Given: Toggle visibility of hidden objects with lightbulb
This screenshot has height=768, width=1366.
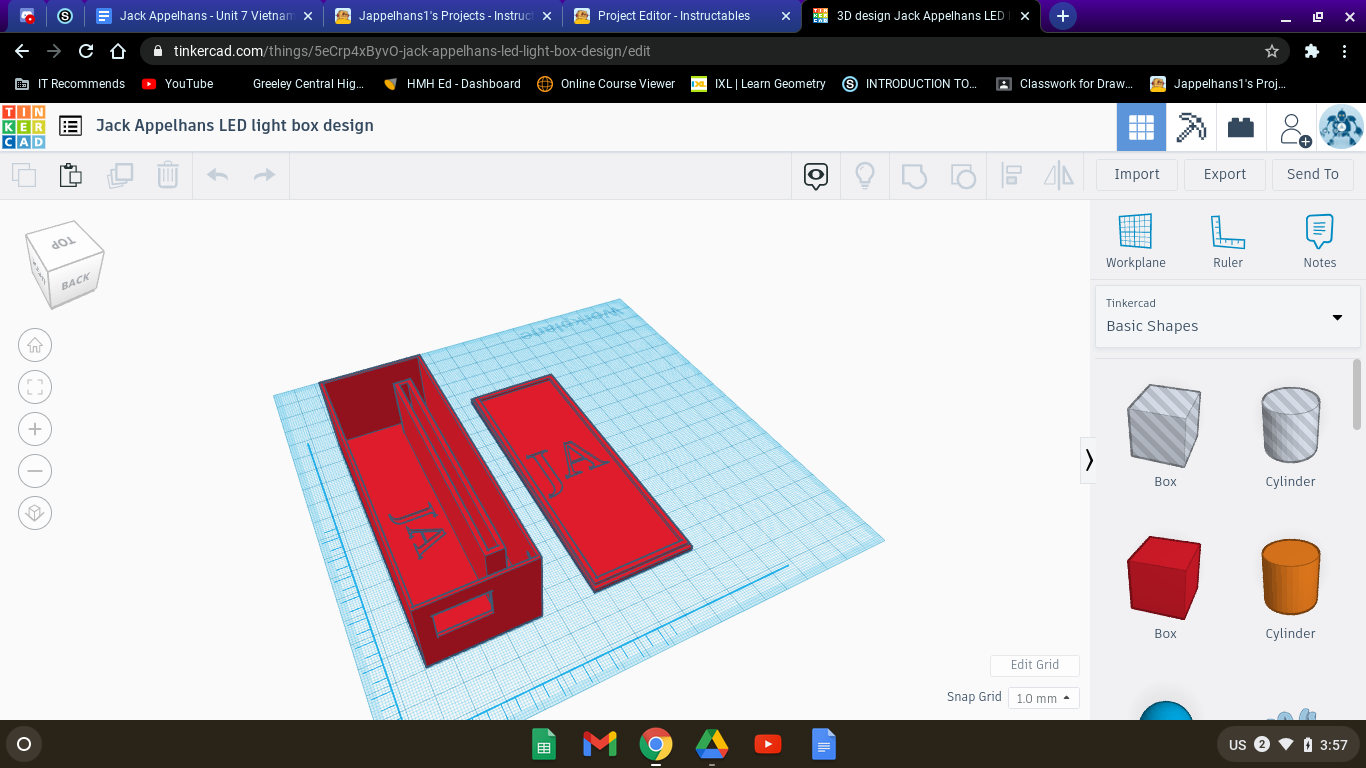Looking at the screenshot, I should point(864,174).
